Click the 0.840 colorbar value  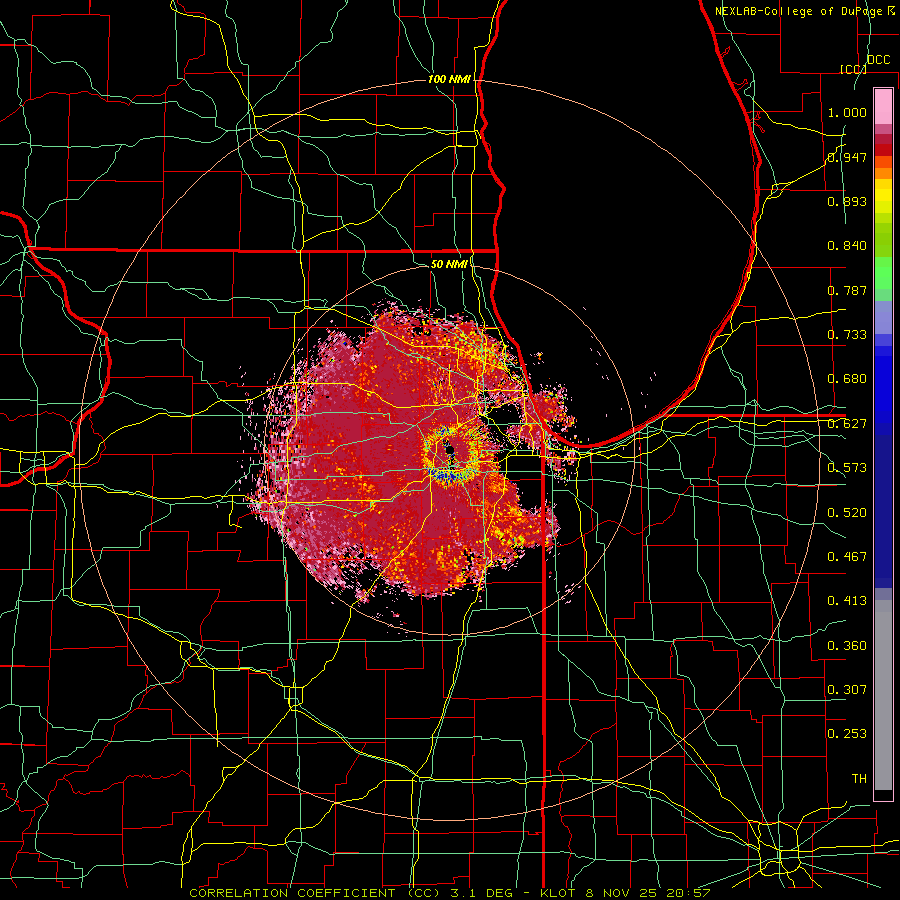(847, 246)
